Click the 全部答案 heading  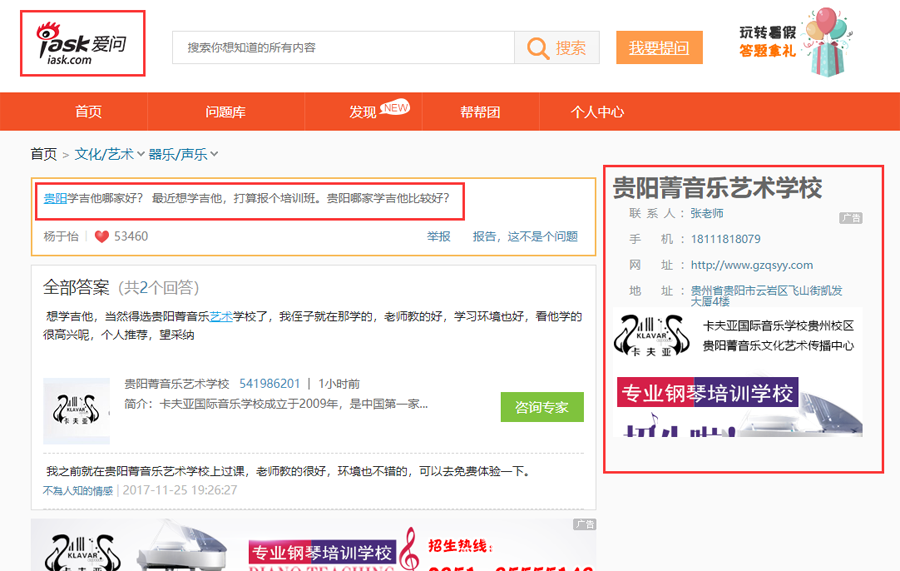point(76,288)
